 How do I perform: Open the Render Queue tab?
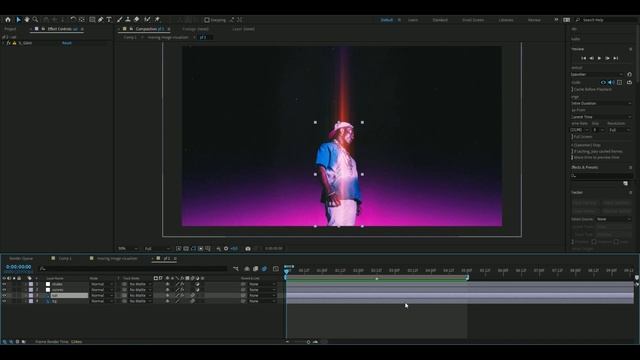click(x=21, y=258)
